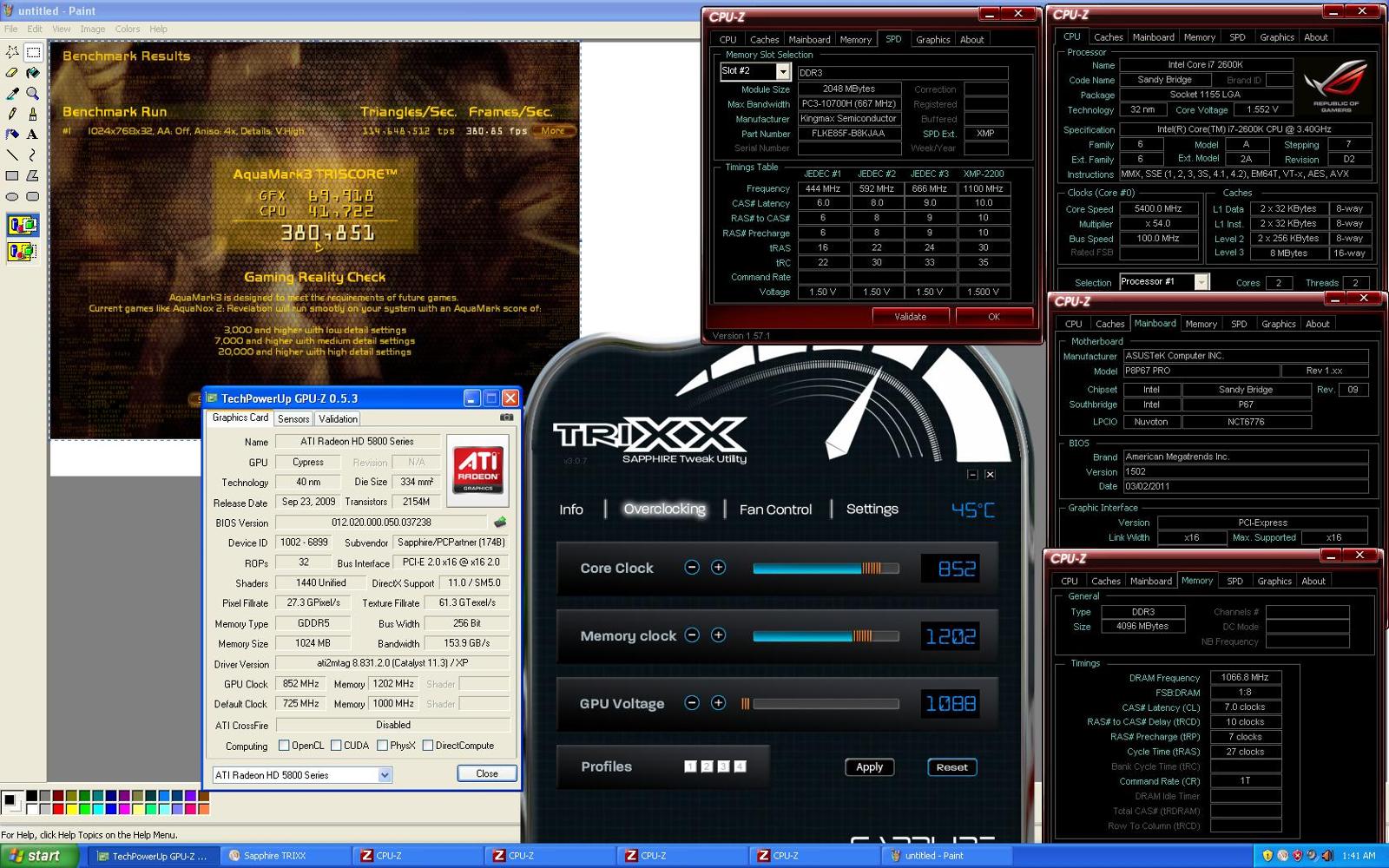Enable the OpenCL checkbox in GPU-Z

(284, 746)
